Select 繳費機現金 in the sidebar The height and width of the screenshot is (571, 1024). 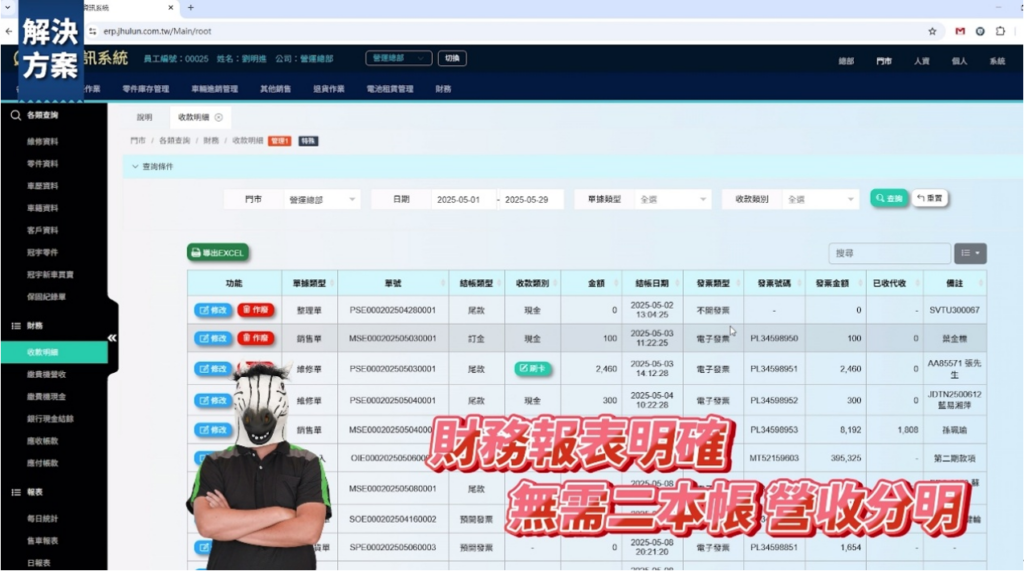click(x=50, y=396)
